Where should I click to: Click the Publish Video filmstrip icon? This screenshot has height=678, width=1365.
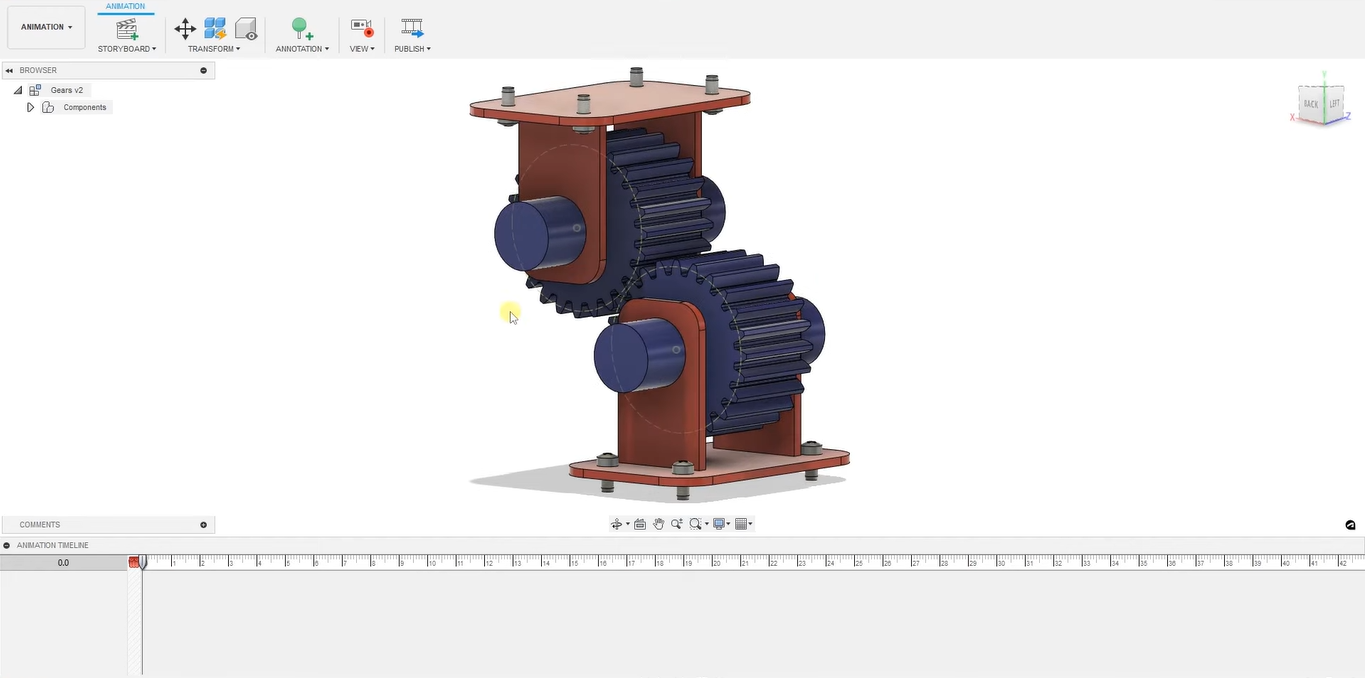tap(412, 29)
